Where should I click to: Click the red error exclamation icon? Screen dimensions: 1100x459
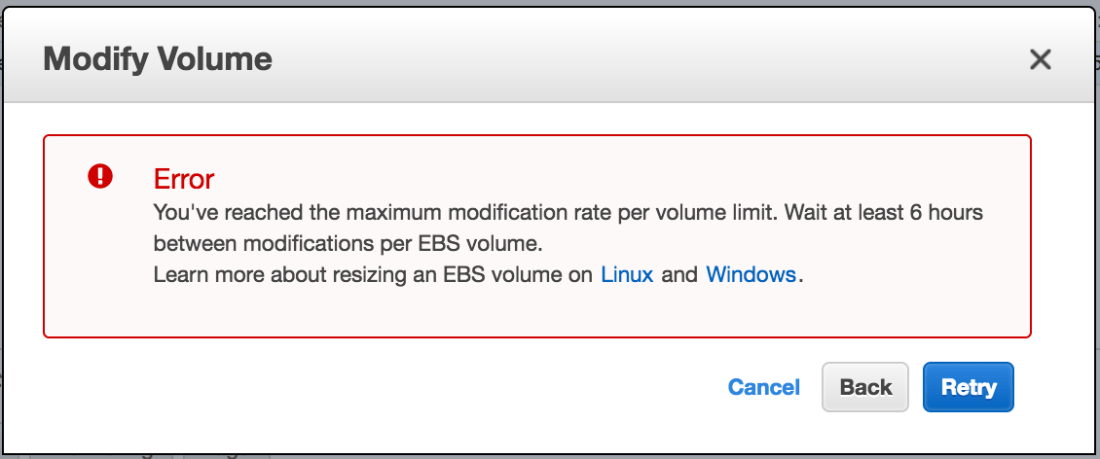(x=101, y=177)
